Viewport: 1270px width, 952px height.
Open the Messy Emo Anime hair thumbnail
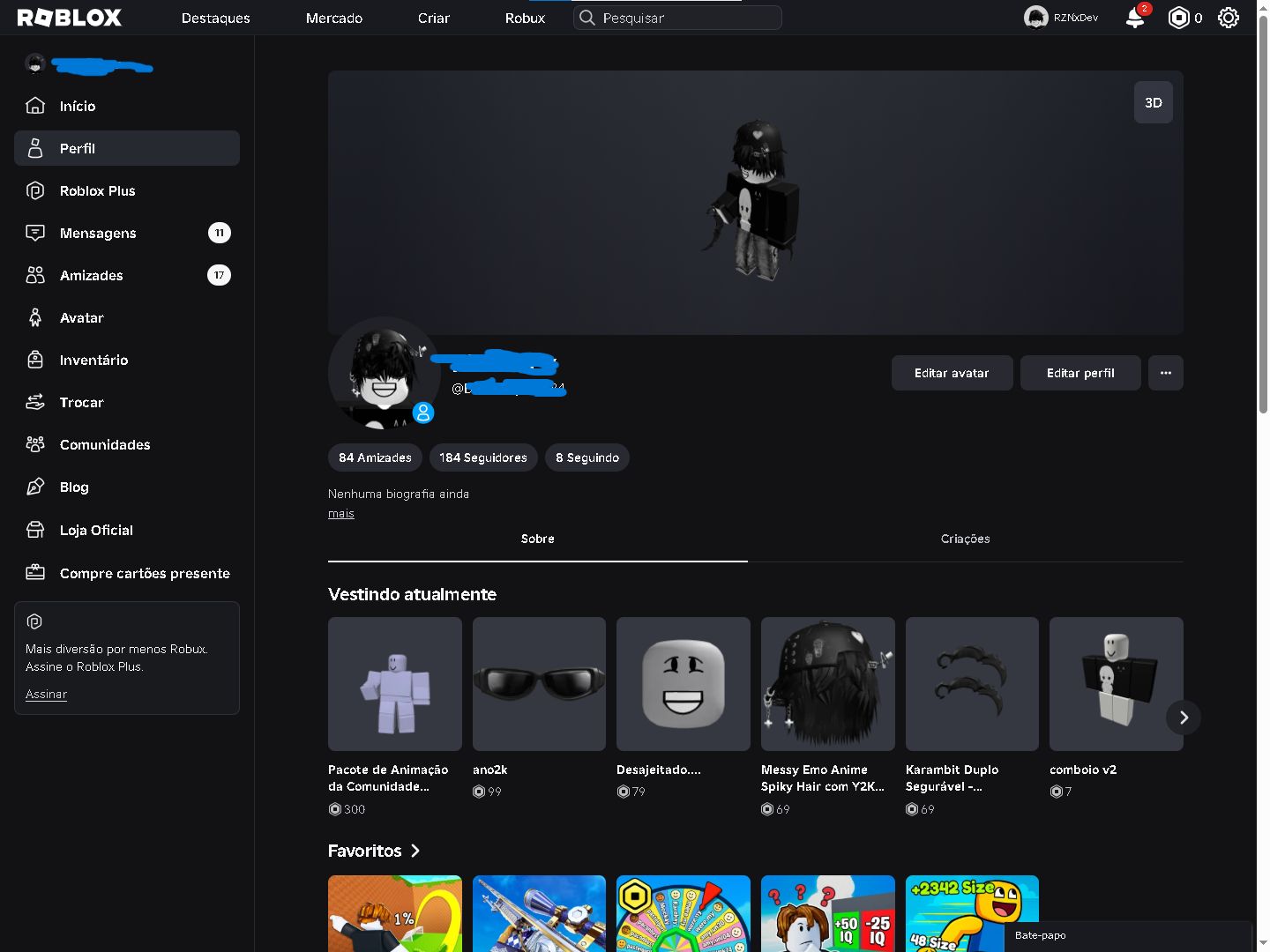[828, 684]
